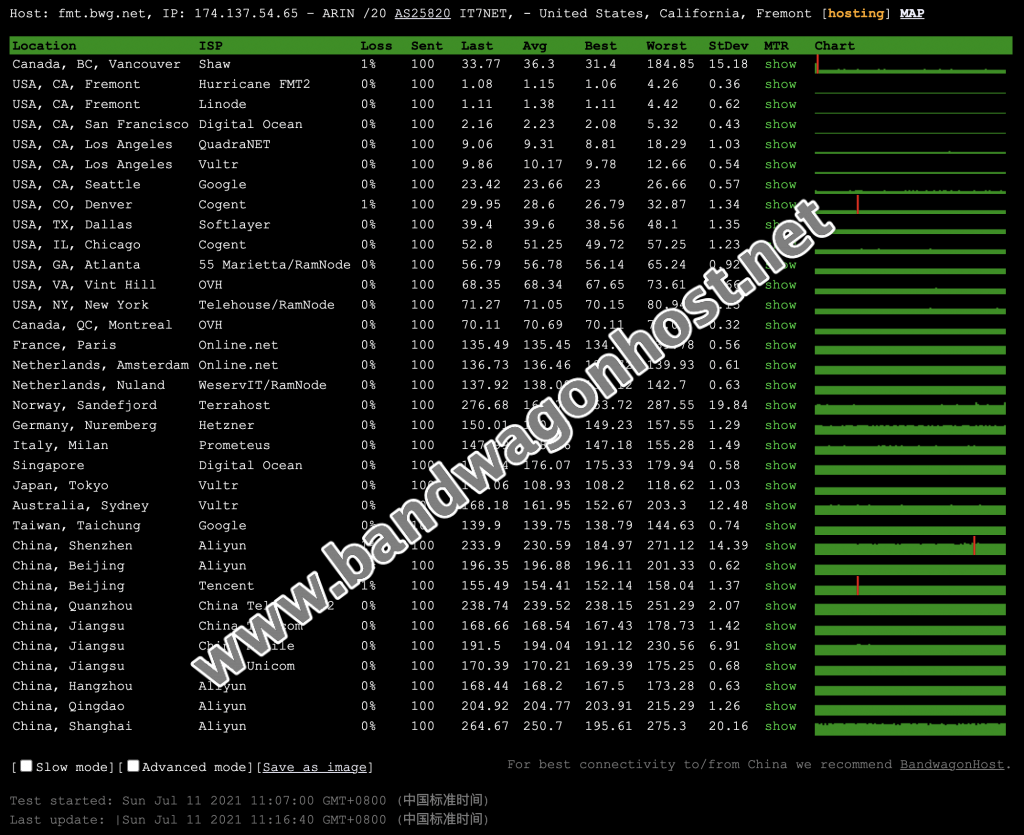Select the 'USA, GA, Atlanta' location text
The width and height of the screenshot is (1024, 835).
pyautogui.click(x=76, y=264)
